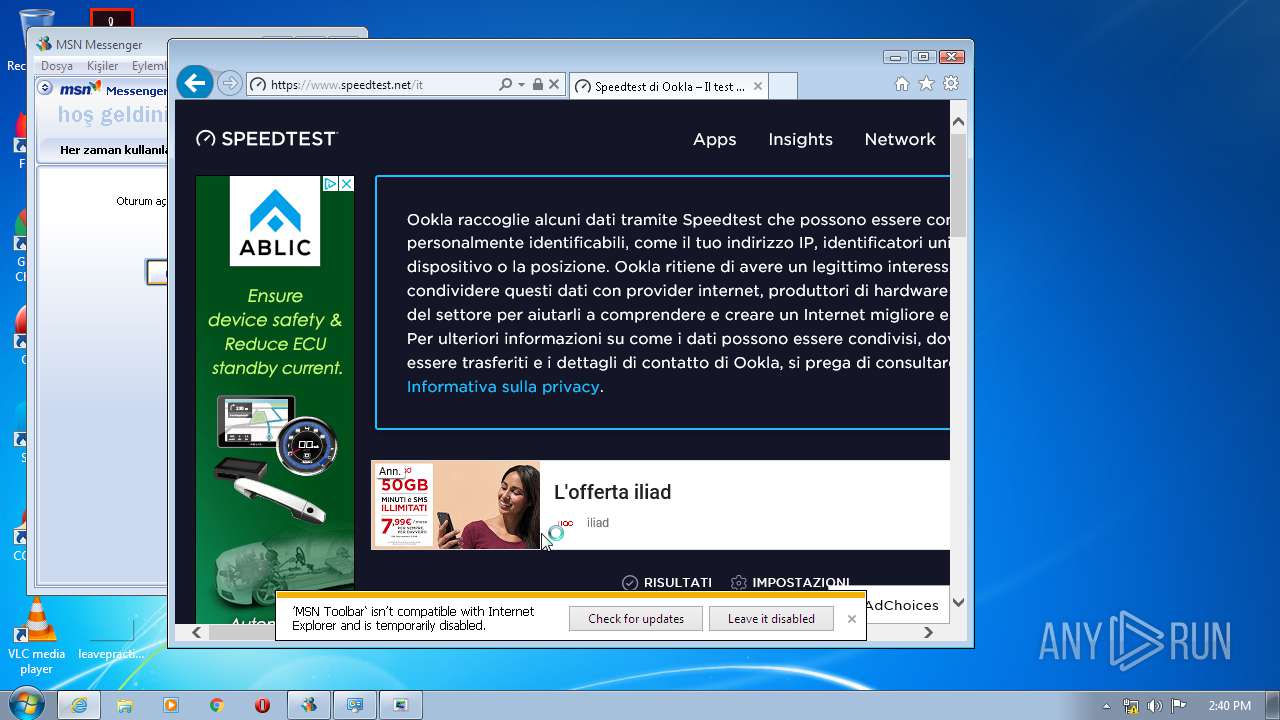
Task: Close the ABLIC ad with X
Action: click(346, 184)
